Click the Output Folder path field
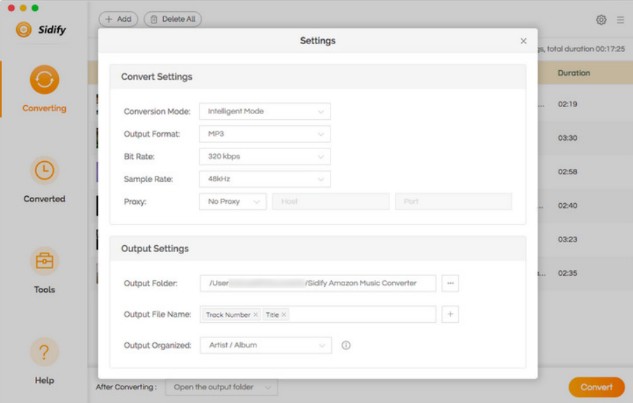633x403 pixels. point(318,284)
